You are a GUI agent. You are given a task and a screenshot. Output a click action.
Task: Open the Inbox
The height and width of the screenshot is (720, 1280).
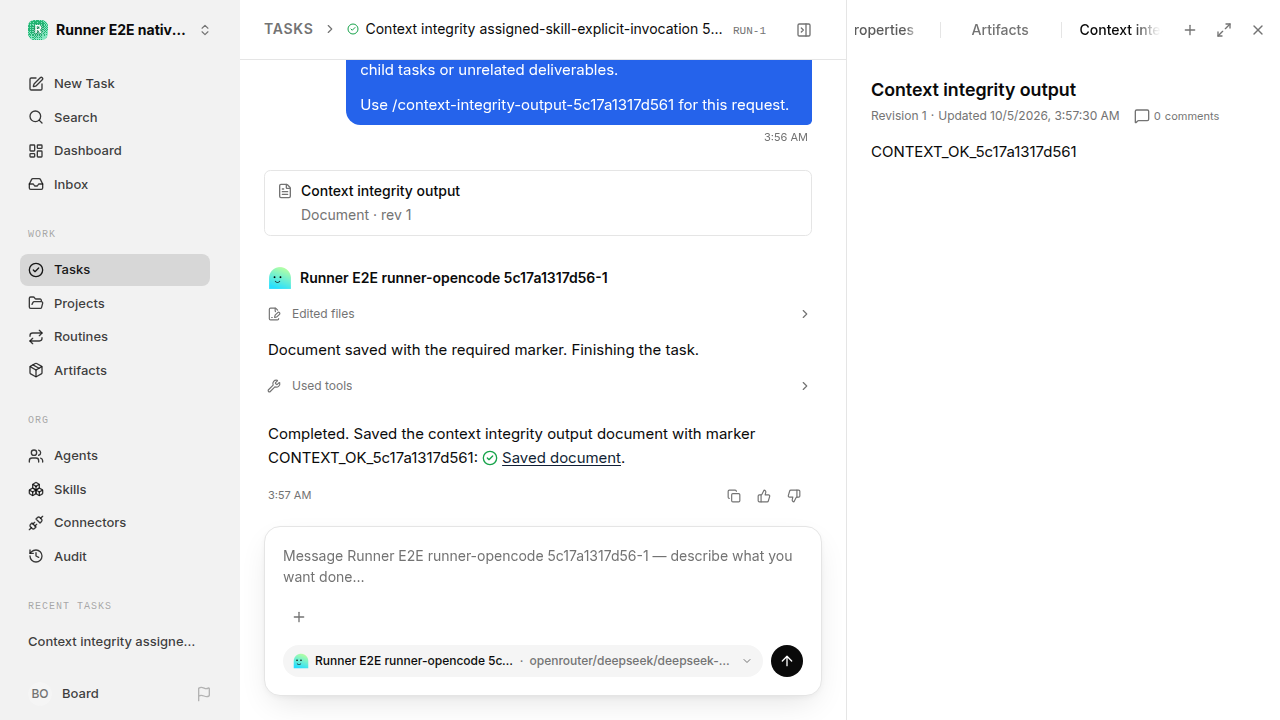[115, 184]
